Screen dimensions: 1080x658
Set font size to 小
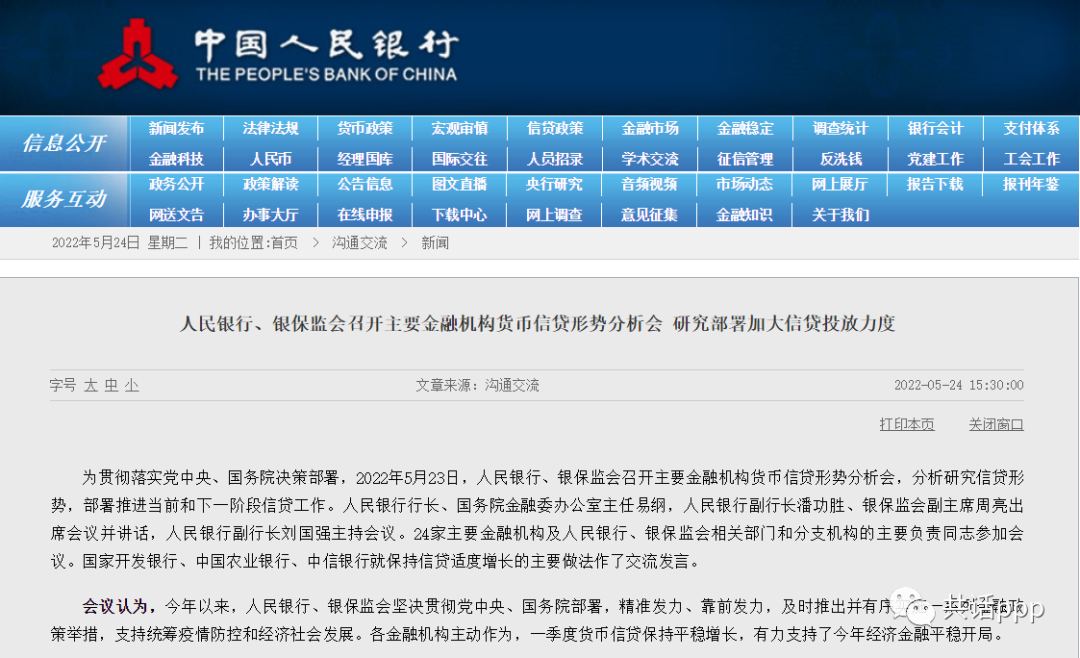(132, 385)
